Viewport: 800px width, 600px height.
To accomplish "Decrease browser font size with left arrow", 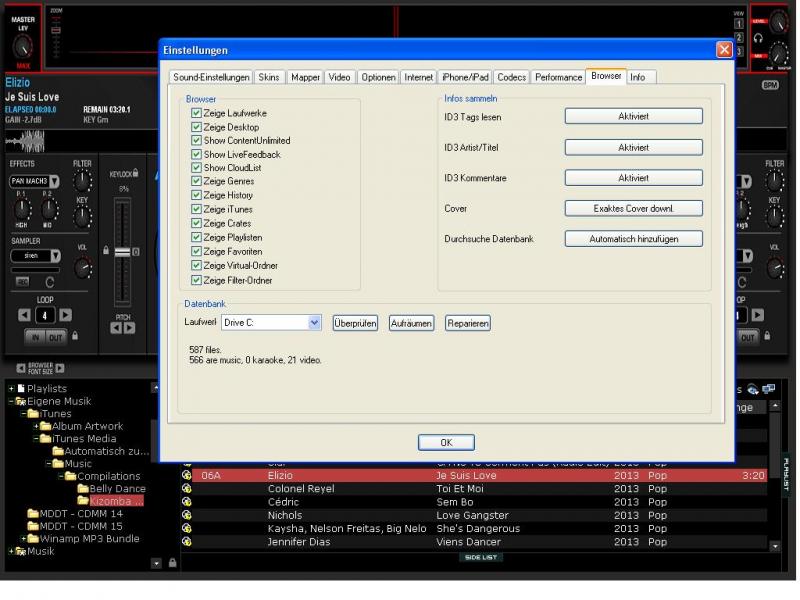I will click(20, 368).
